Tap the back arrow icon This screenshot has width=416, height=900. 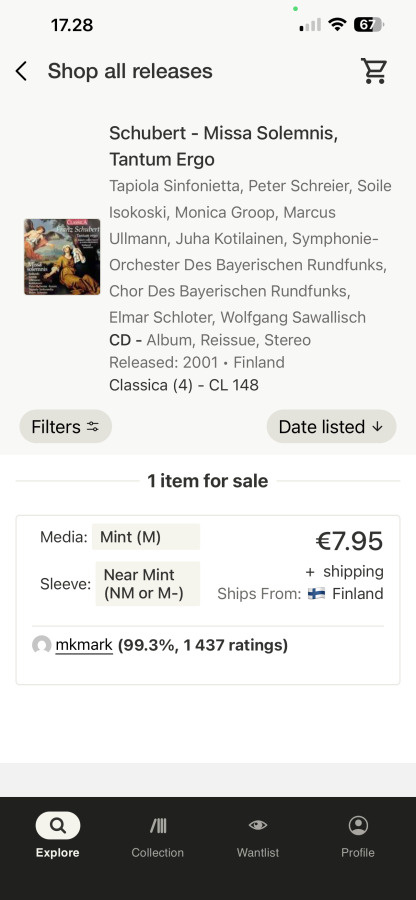click(x=21, y=72)
